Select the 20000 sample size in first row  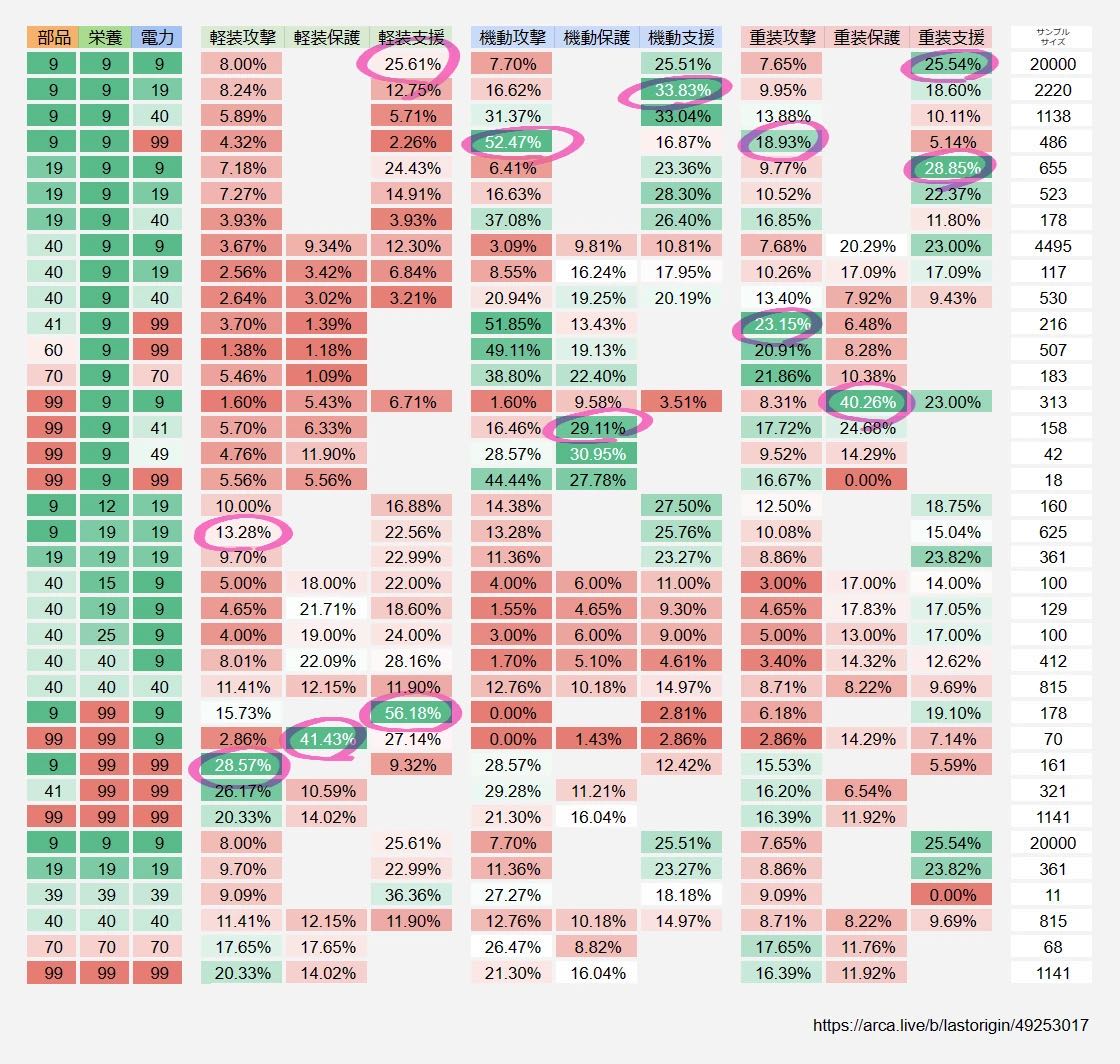[x=1052, y=64]
